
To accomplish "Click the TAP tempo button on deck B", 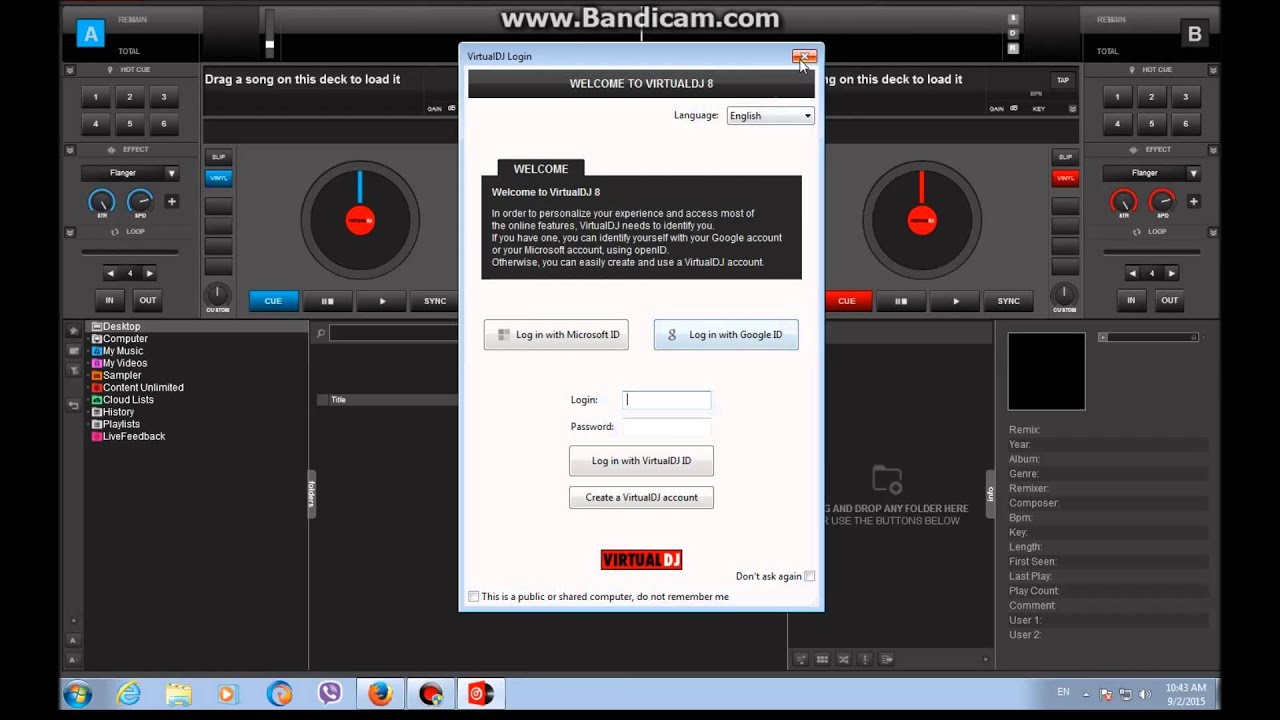I will click(x=1063, y=80).
